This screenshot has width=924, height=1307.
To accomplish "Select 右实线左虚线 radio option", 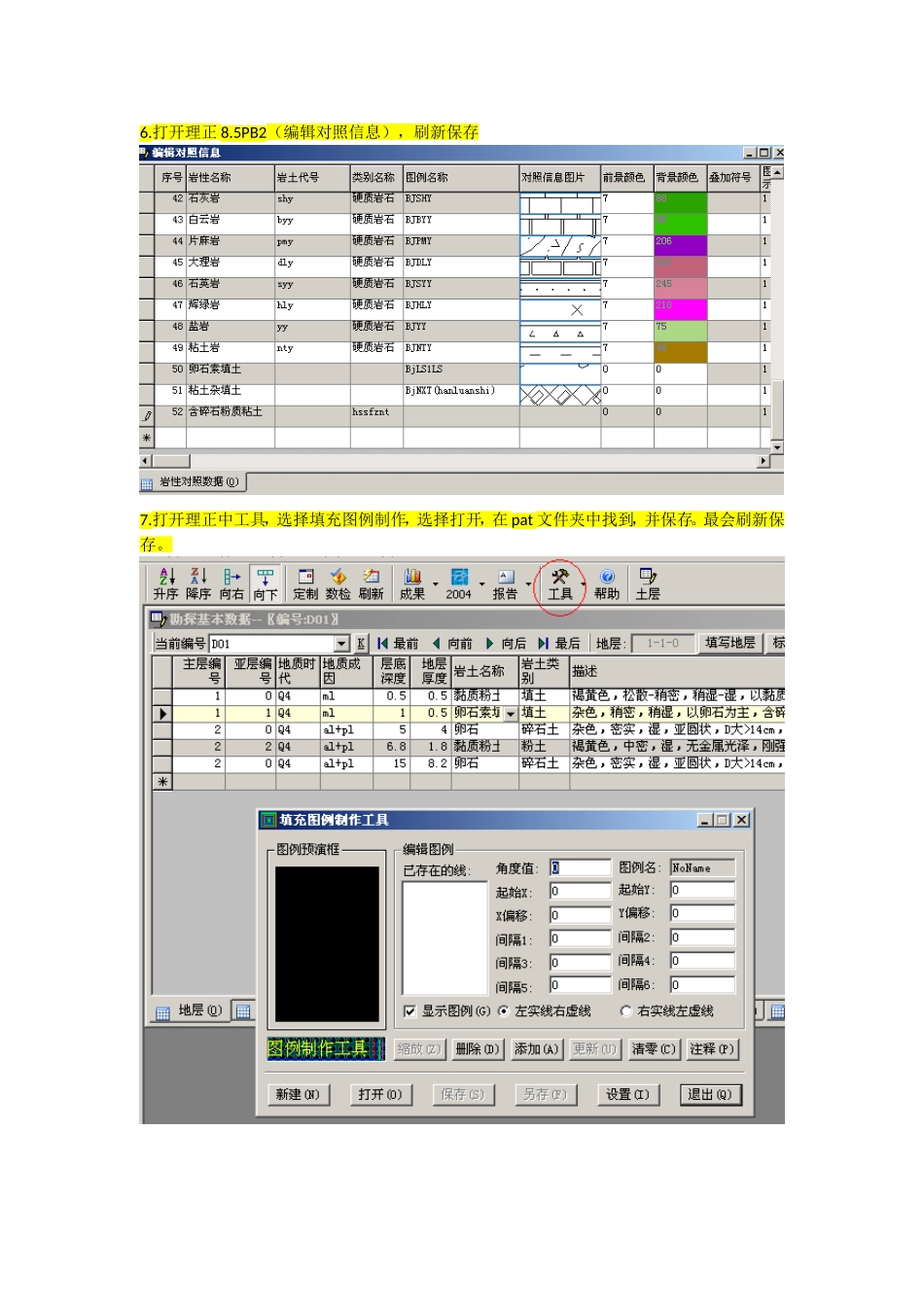I will click(x=625, y=1011).
